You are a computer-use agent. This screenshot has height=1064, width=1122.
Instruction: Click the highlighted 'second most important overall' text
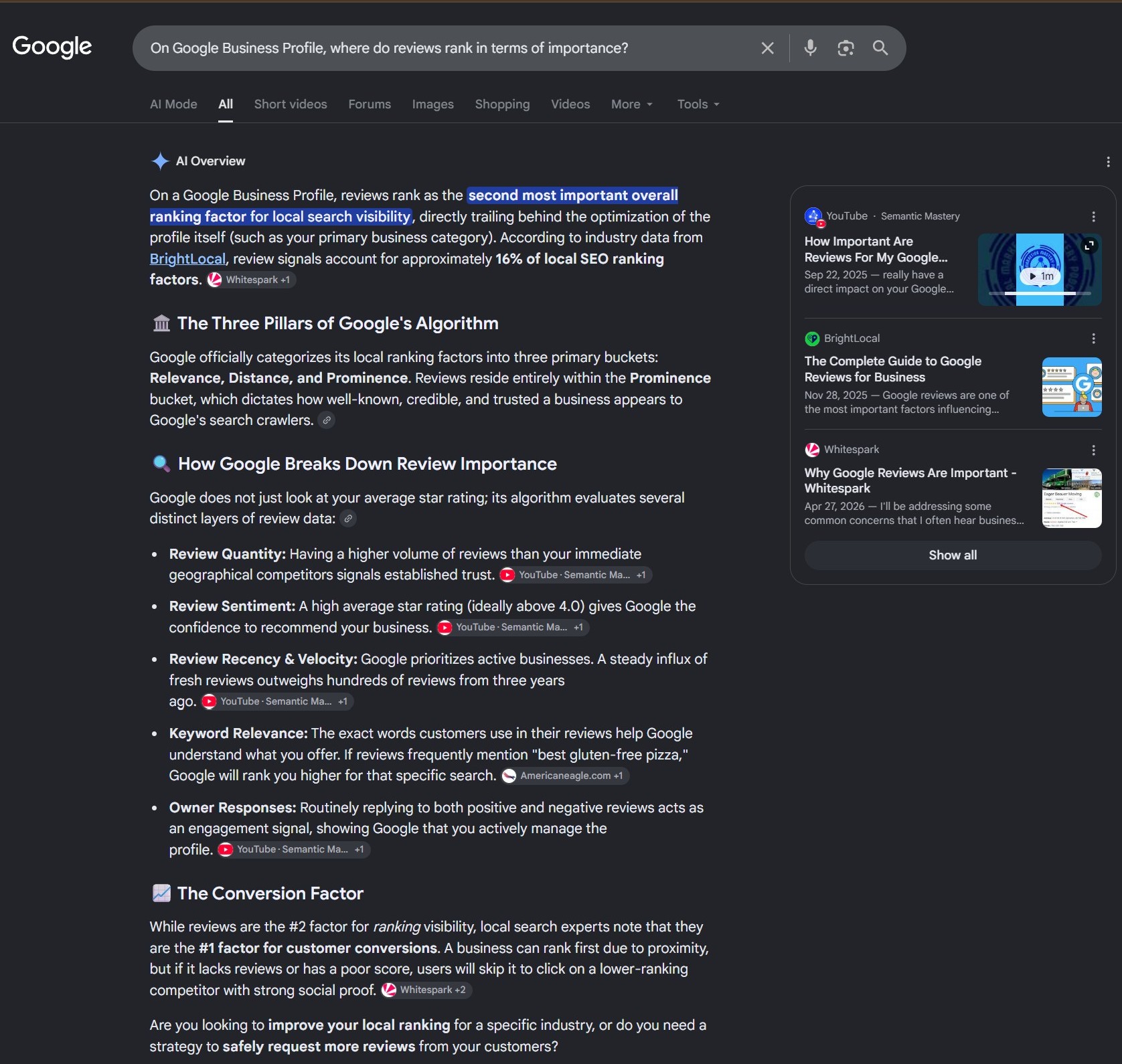click(573, 195)
